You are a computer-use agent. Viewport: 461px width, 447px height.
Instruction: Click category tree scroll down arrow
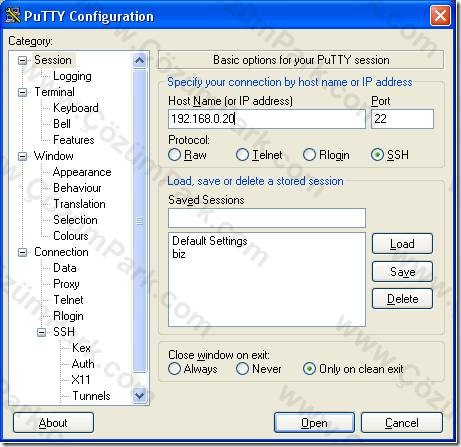tap(139, 396)
